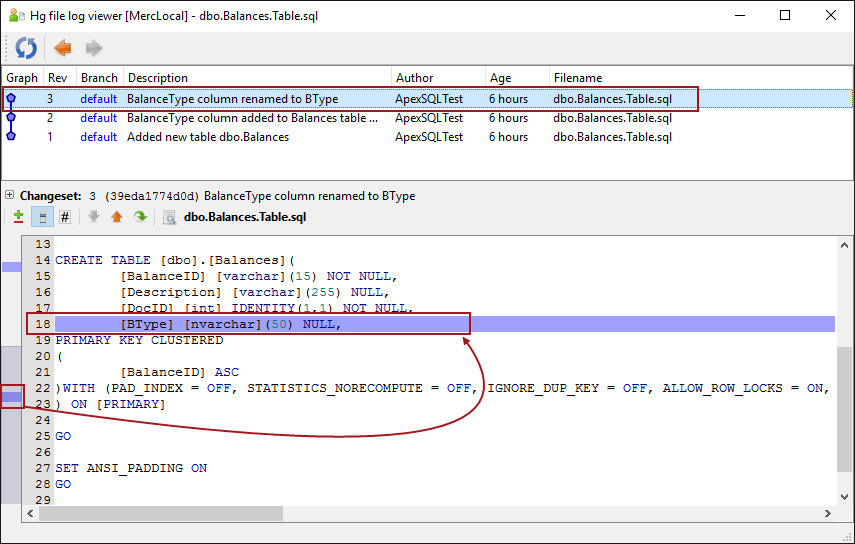Click the search-file icon beside dbo.Balances.Table.sql
The height and width of the screenshot is (544, 855).
pyautogui.click(x=170, y=216)
